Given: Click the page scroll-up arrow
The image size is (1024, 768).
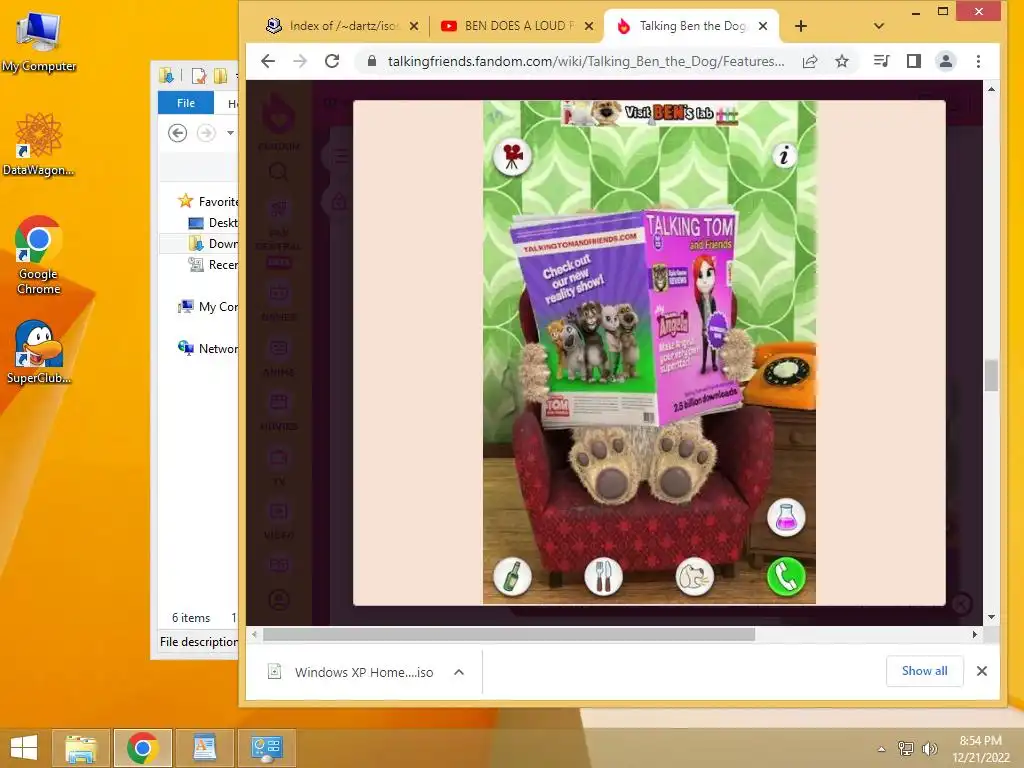Looking at the screenshot, I should (991, 89).
